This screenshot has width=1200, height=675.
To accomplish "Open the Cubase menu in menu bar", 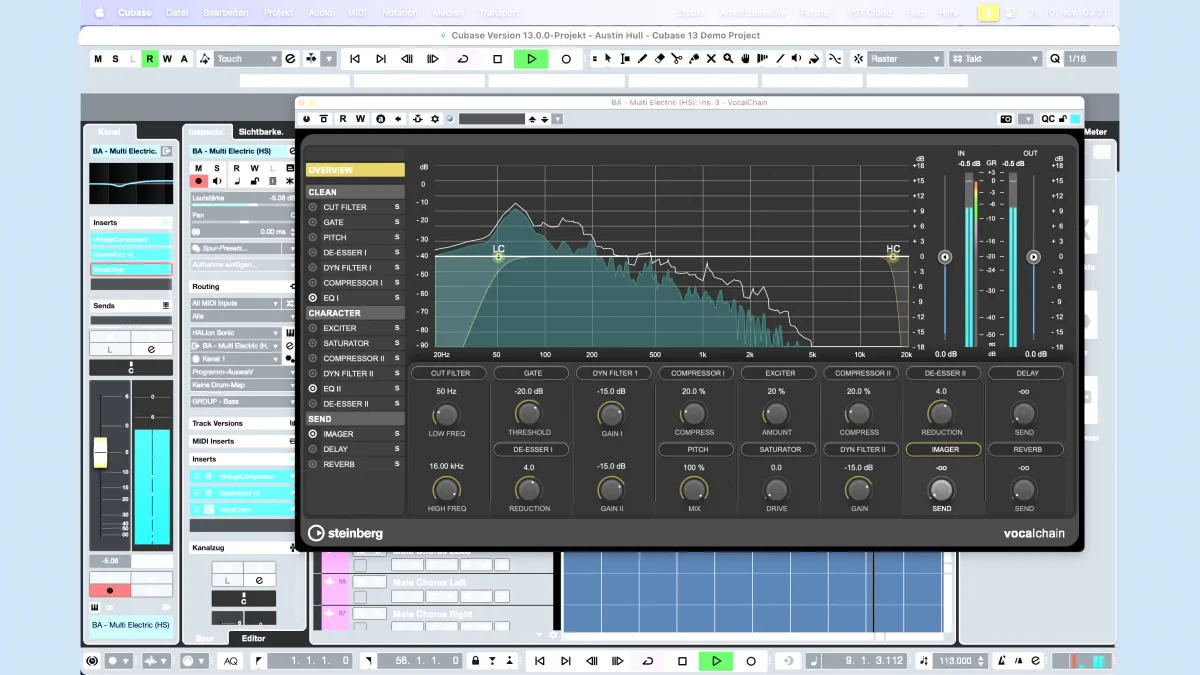I will tap(135, 13).
